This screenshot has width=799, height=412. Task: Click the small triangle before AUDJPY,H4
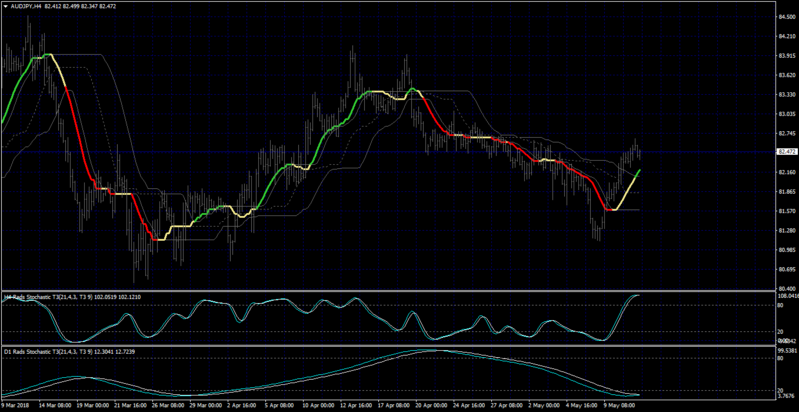[5, 7]
